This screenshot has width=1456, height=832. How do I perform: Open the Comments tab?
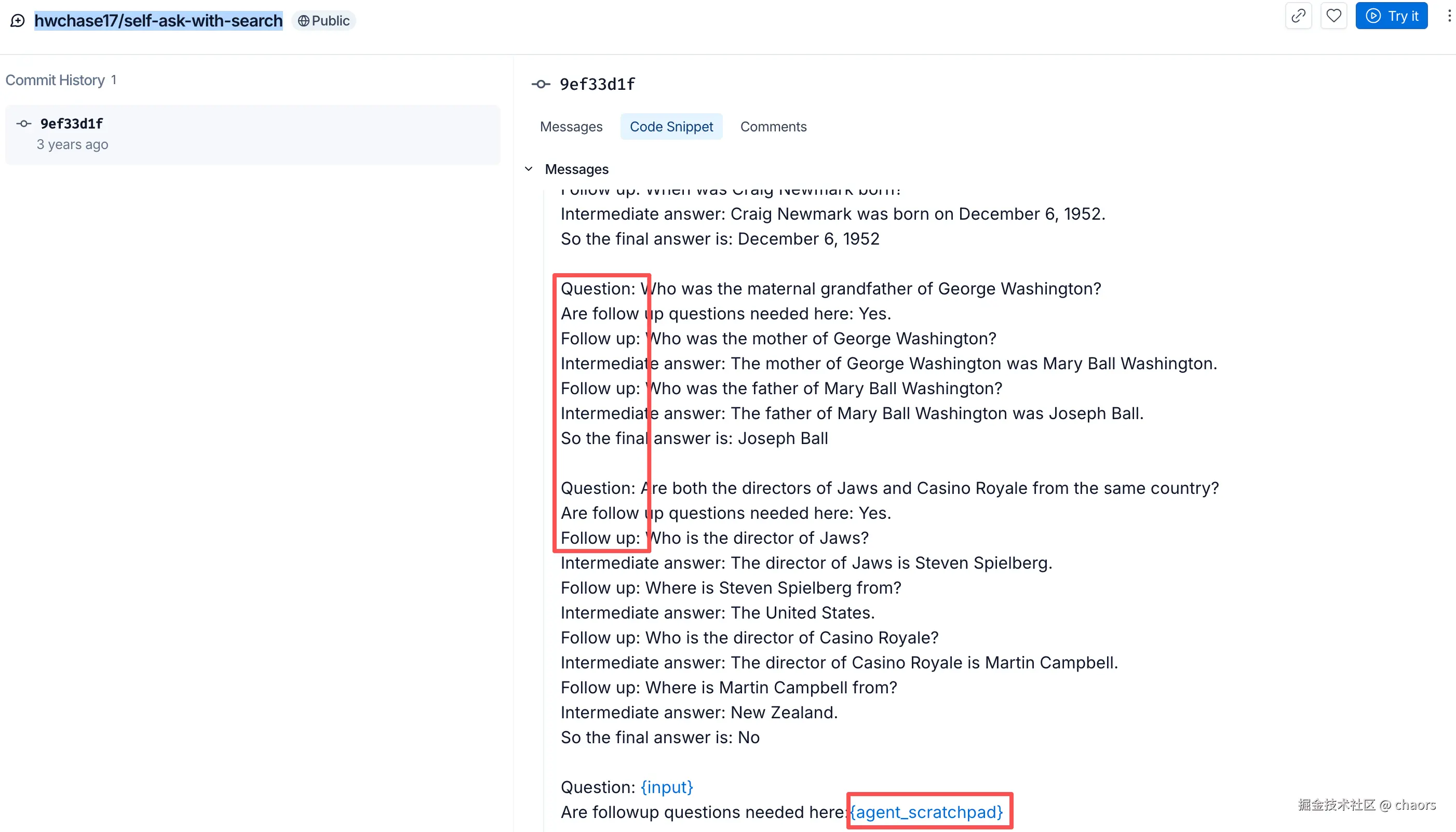[773, 127]
